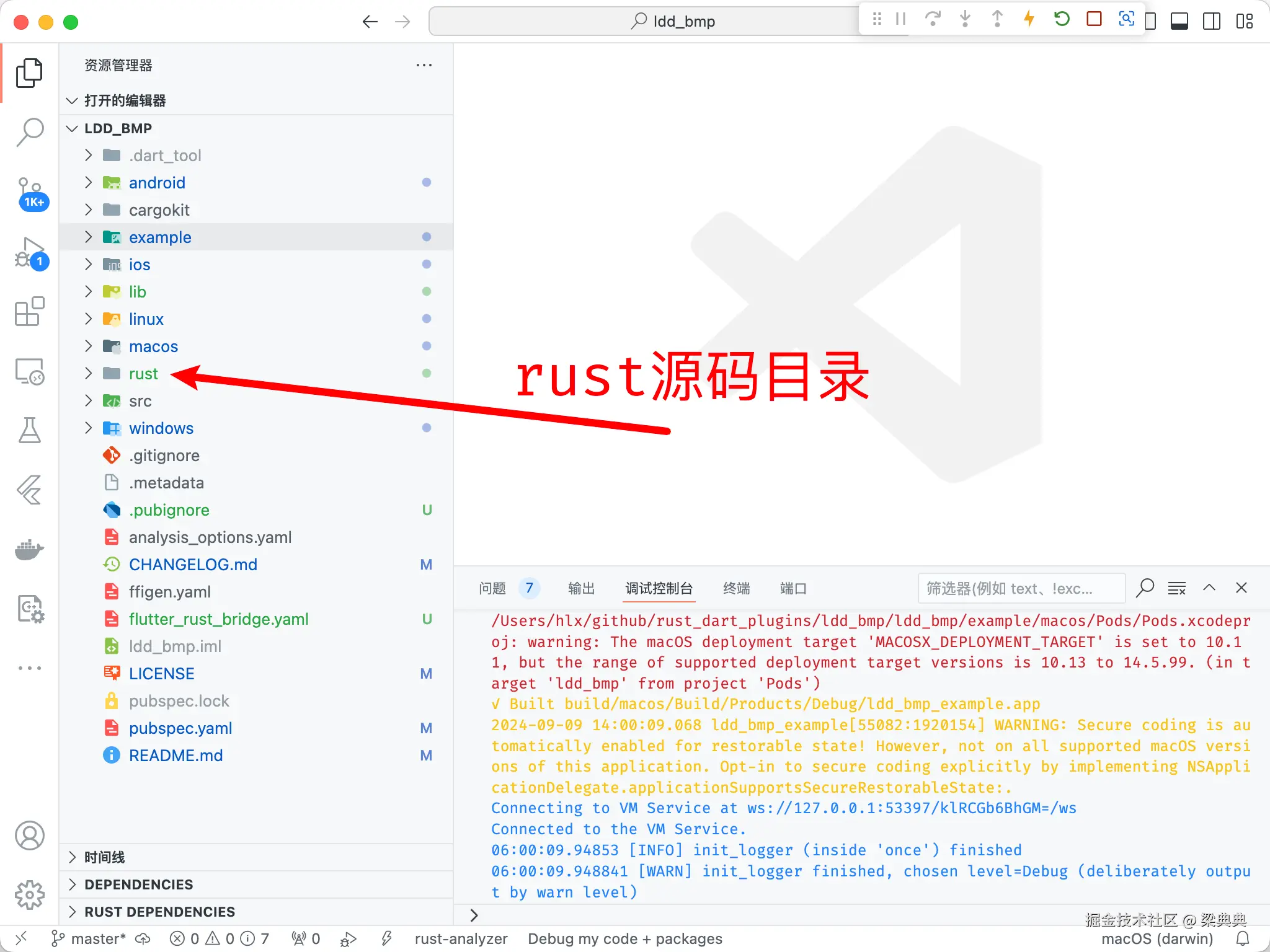
Task: Restart the debug session
Action: [1061, 20]
